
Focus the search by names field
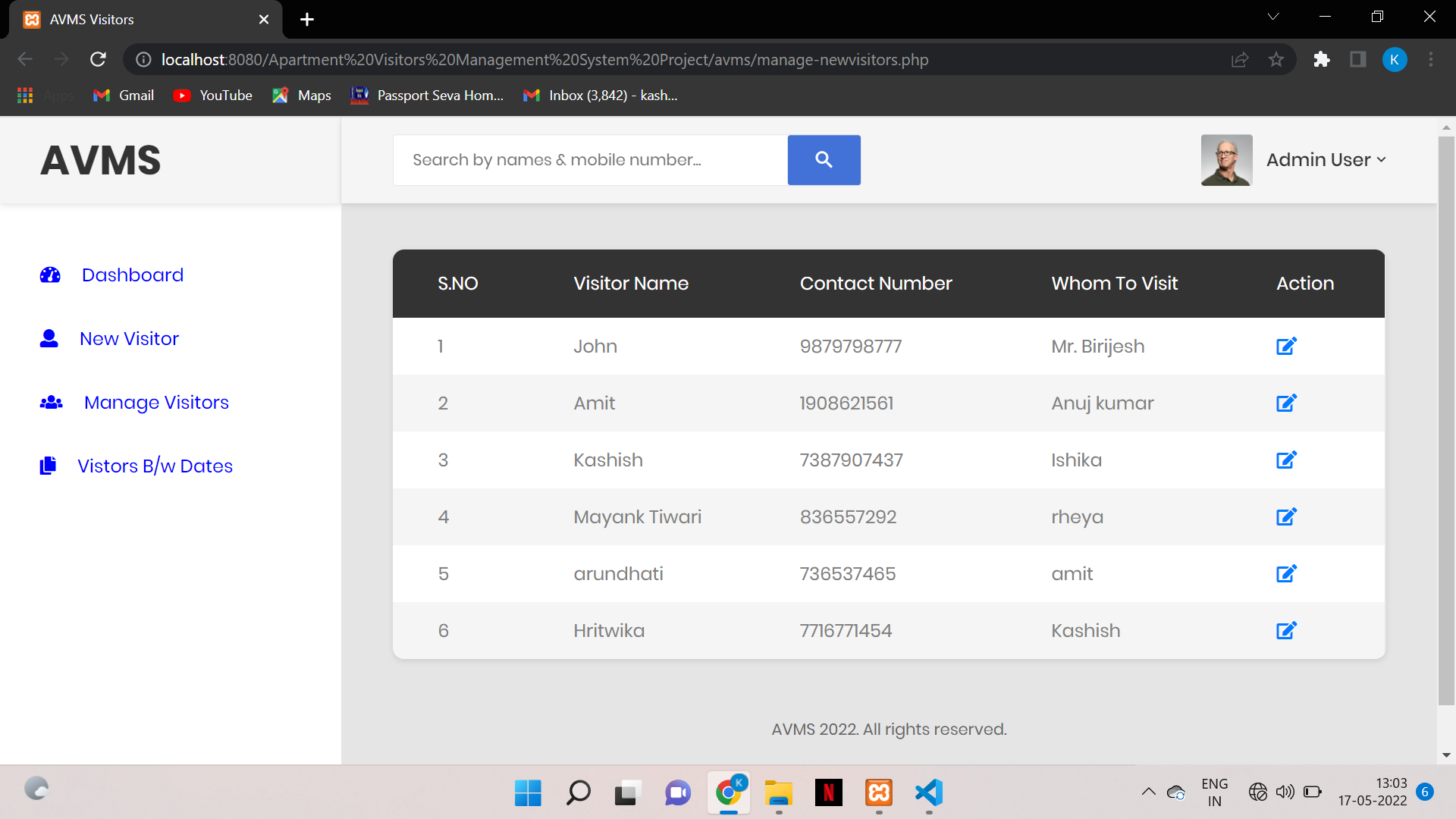tap(590, 160)
